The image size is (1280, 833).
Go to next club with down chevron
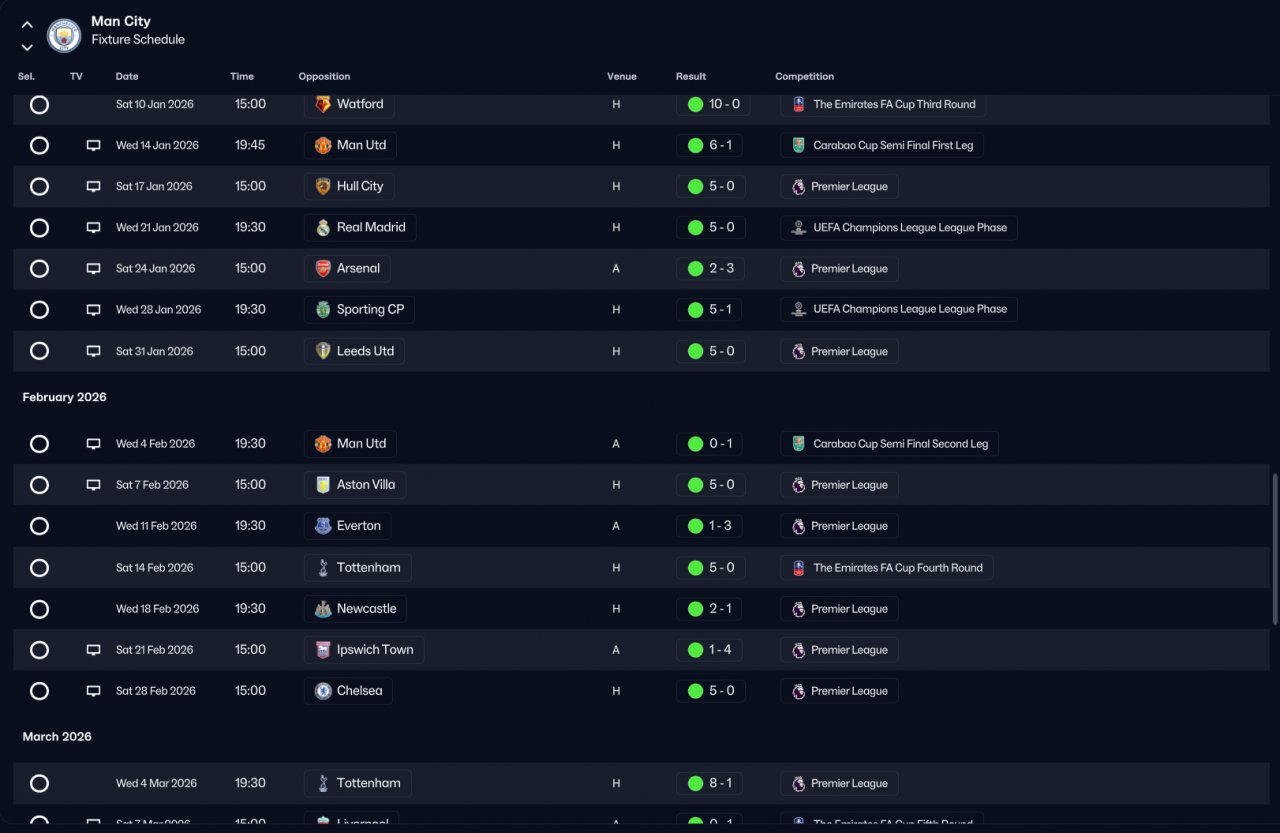pos(27,47)
